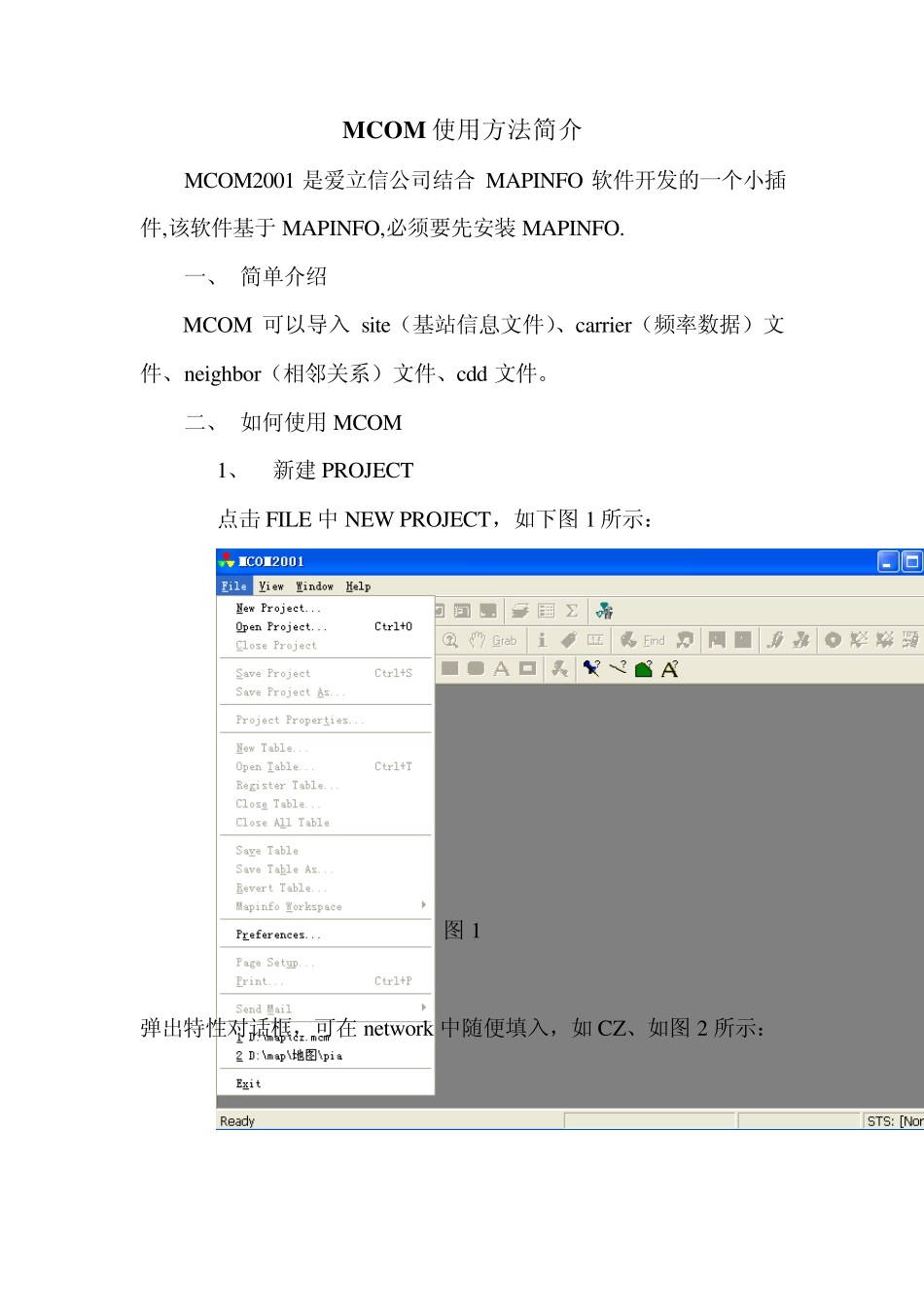Click the search icon right of Find
Image resolution: width=924 pixels, height=1307 pixels.
685,640
